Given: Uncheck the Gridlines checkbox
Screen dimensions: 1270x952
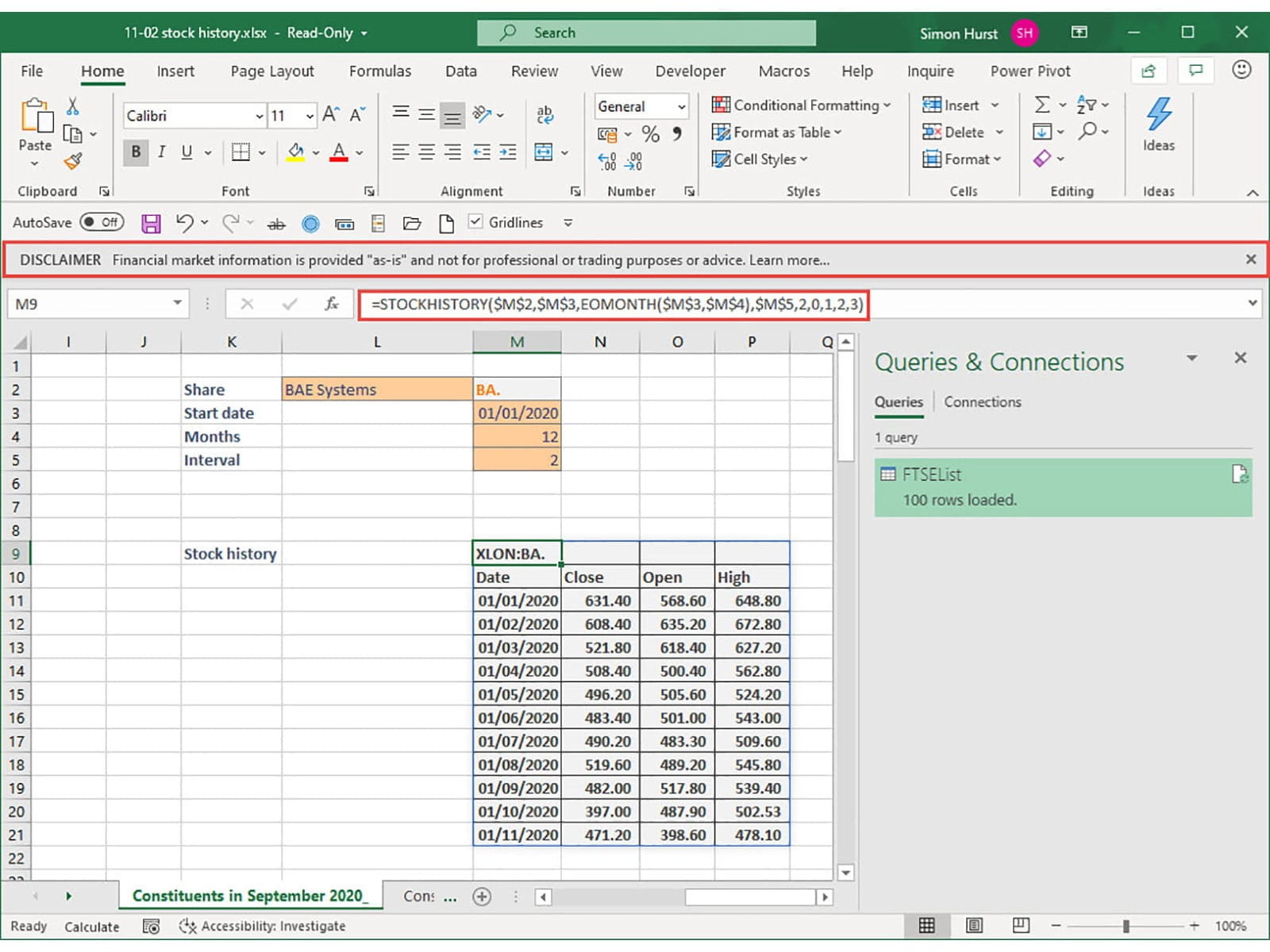Looking at the screenshot, I should point(475,222).
